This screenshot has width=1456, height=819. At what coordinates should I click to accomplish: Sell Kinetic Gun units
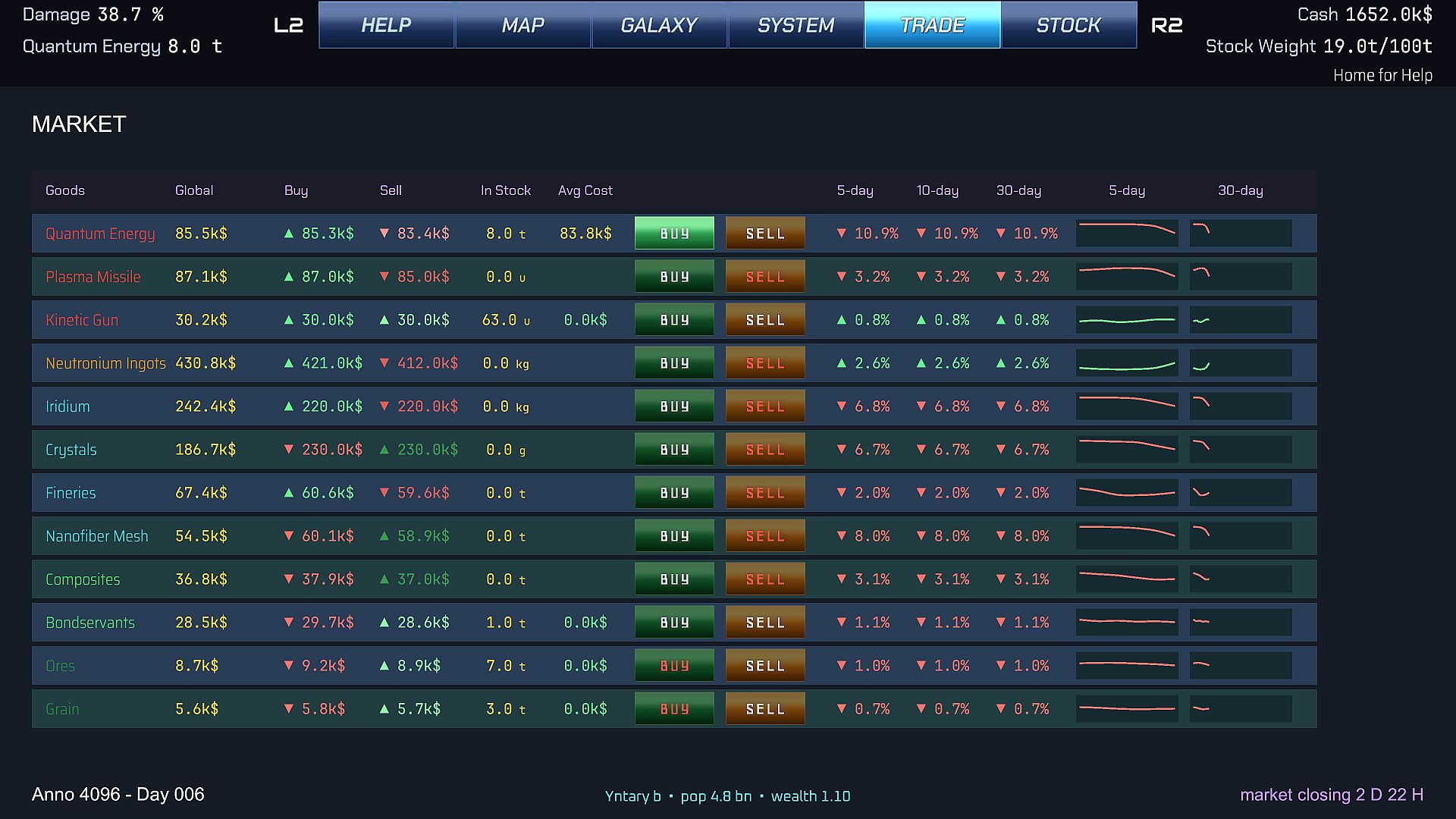765,319
